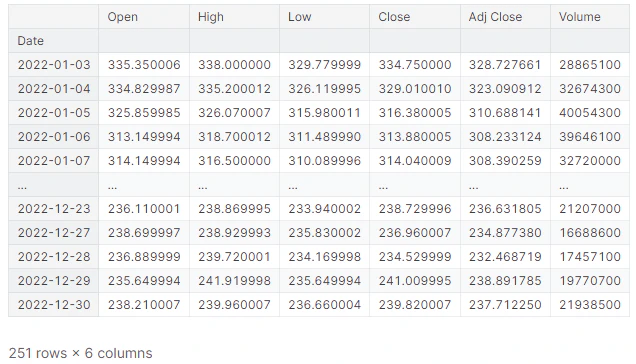Click Volume value 28865100
This screenshot has width=636, height=364.
click(590, 65)
